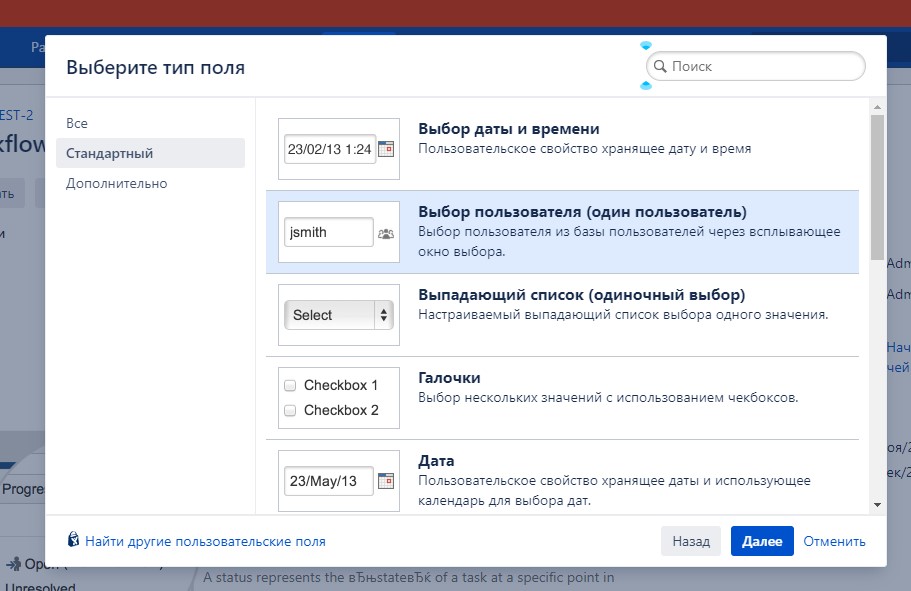This screenshot has width=911, height=591.
Task: Click description Выбор нескольких значений с использованием чекбоксов
Action: click(x=608, y=398)
